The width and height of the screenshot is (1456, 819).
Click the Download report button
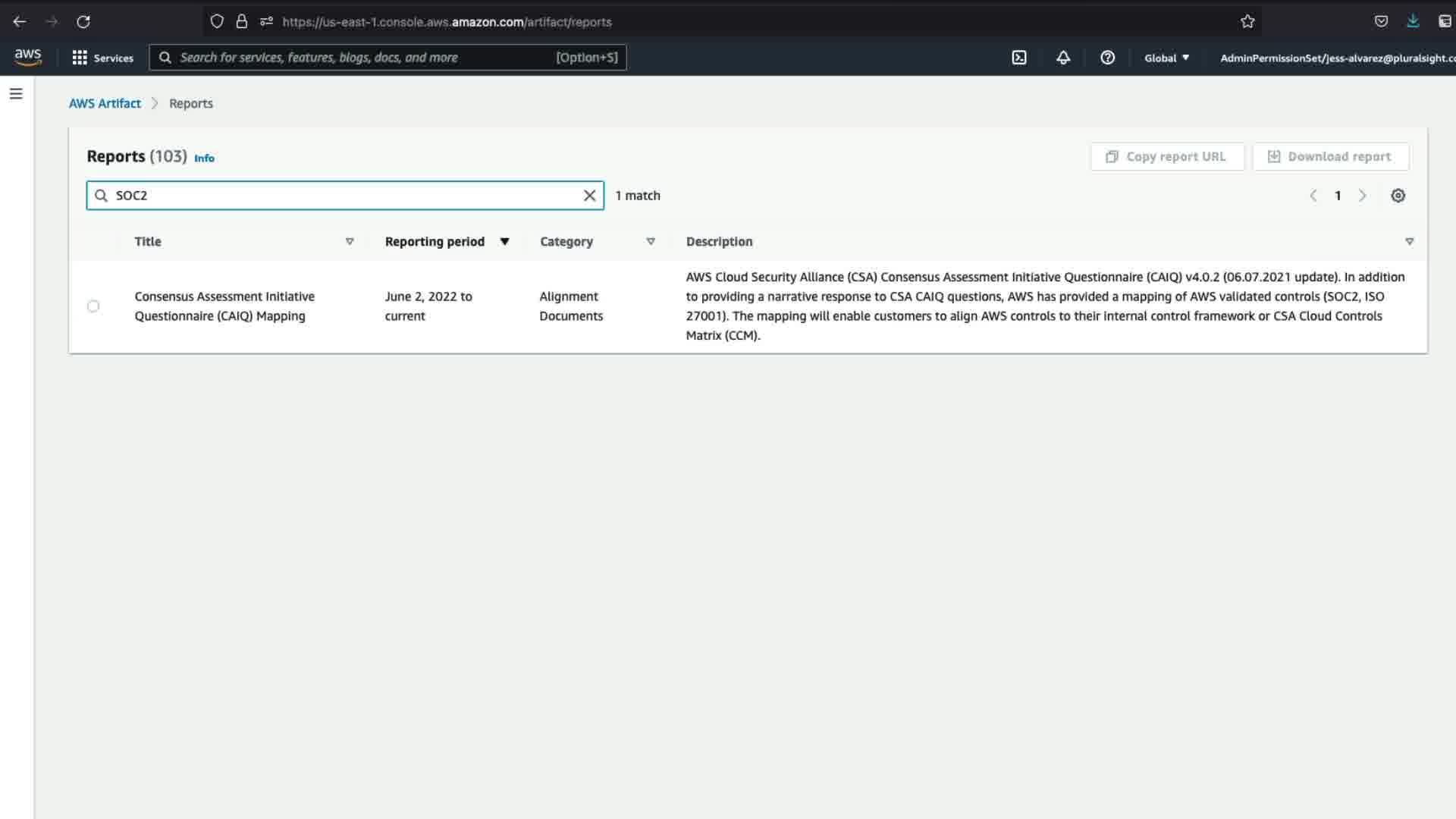point(1330,156)
